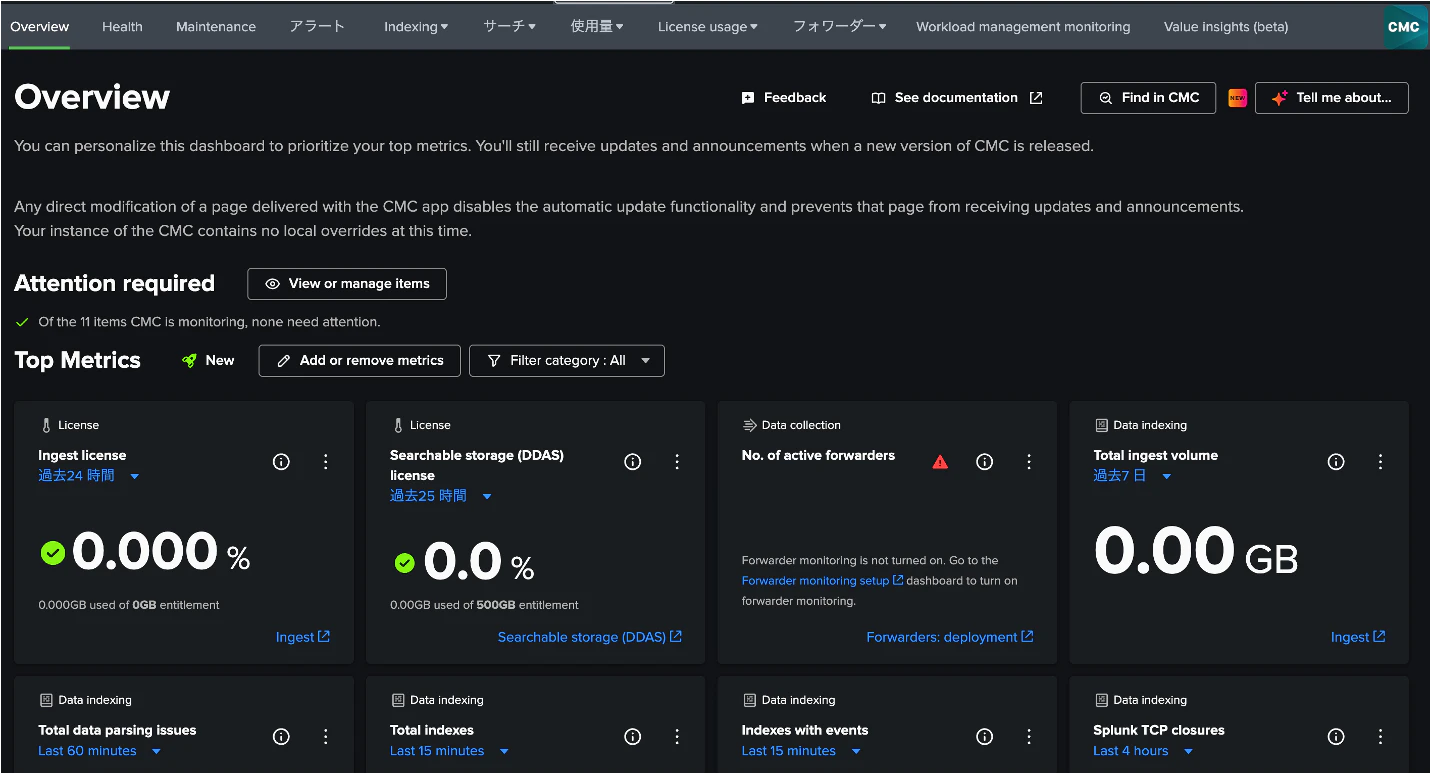Open Ingest link on Total ingest volume card
The image size is (1430, 774).
(1358, 637)
